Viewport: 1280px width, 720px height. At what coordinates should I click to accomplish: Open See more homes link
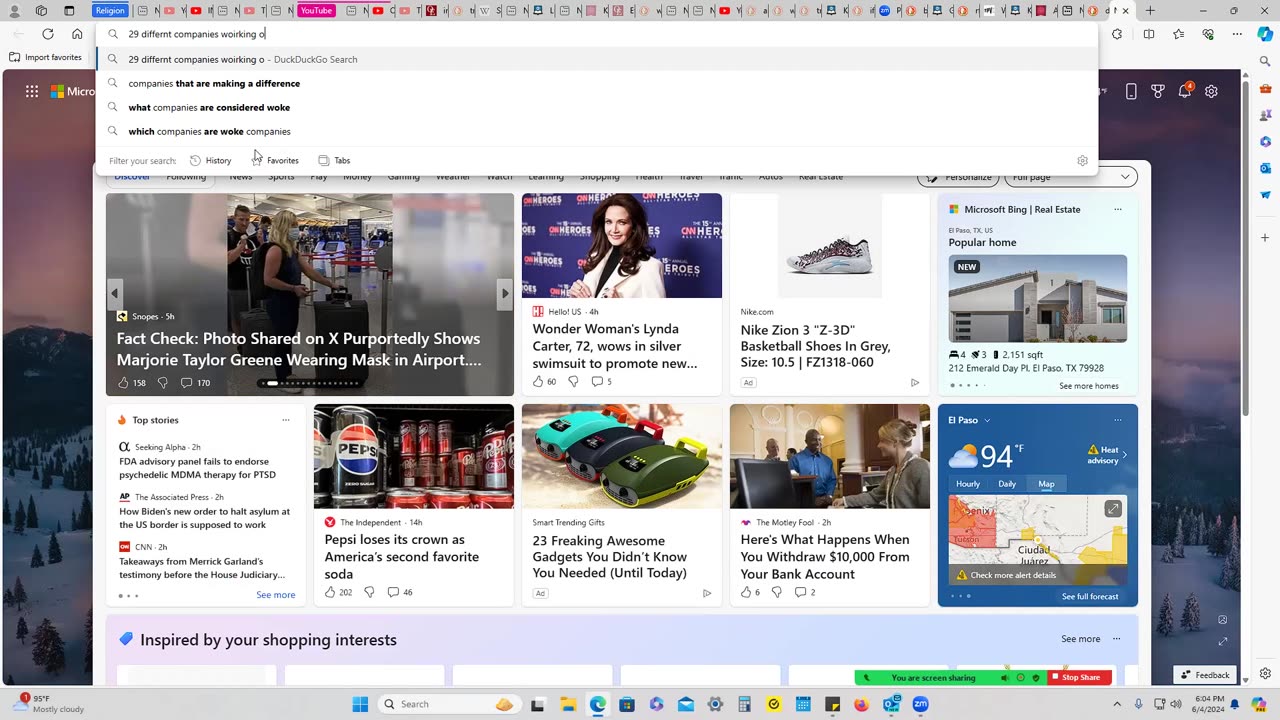1089,386
